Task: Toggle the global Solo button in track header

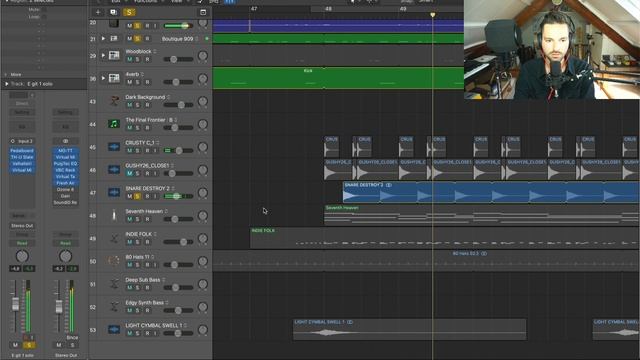Action: pyautogui.click(x=129, y=12)
